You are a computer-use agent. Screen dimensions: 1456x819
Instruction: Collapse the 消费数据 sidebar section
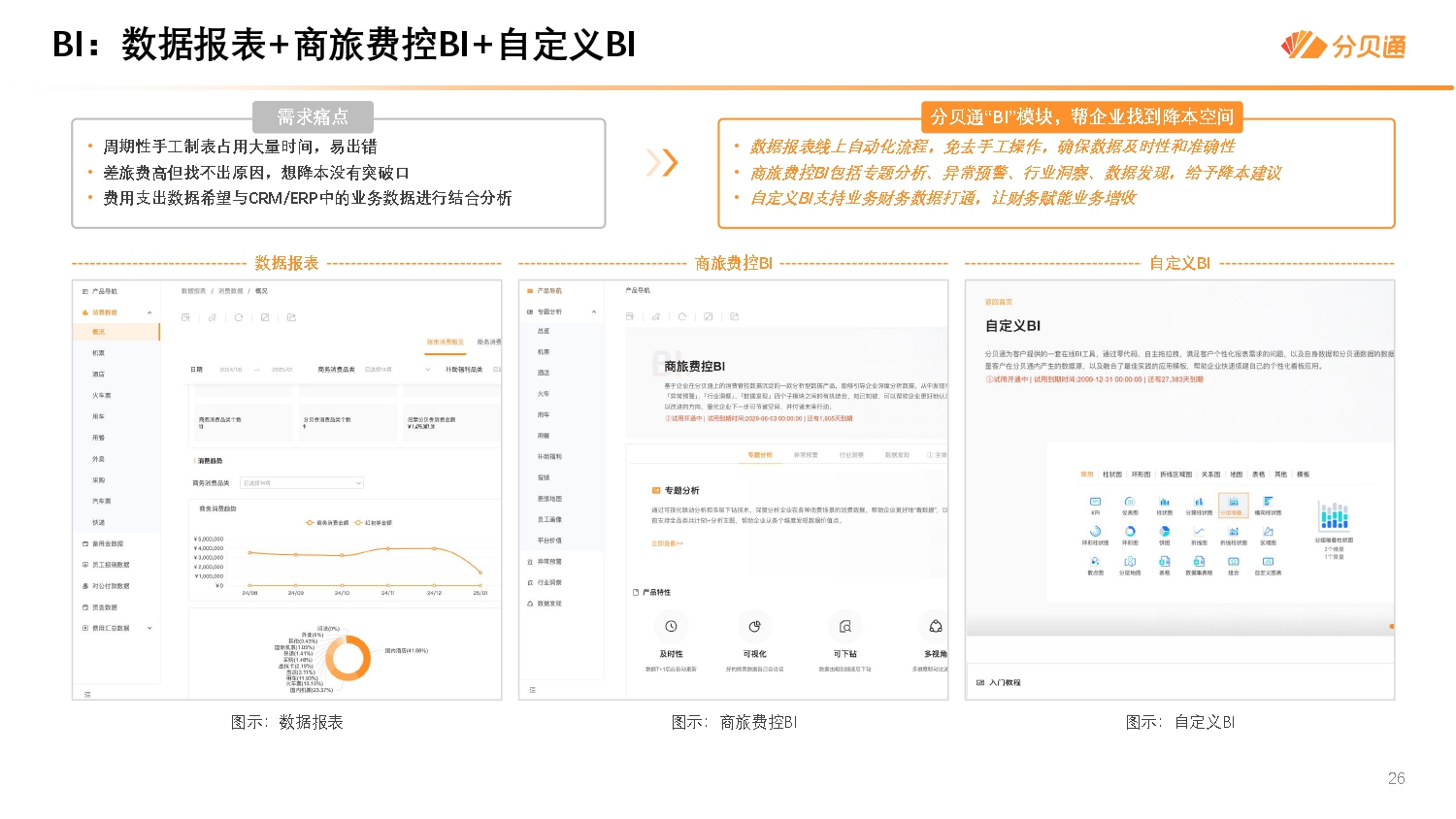[150, 311]
